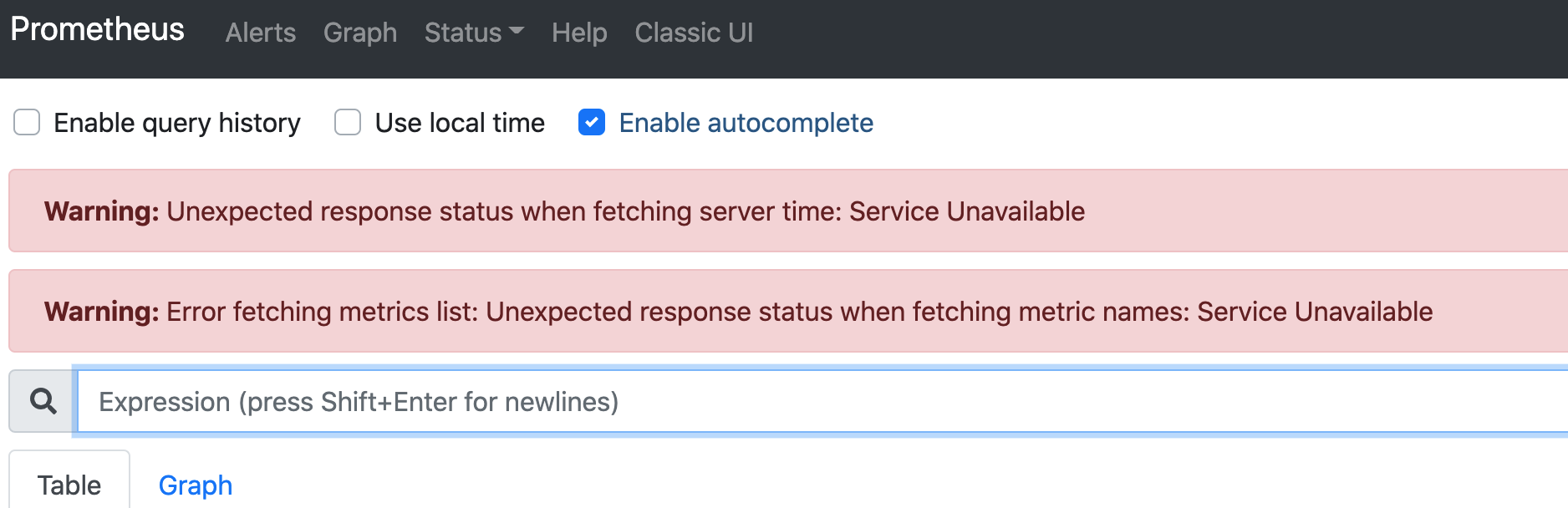Click the bold 'Warning:' text in first alert
This screenshot has width=1568, height=508.
click(101, 211)
